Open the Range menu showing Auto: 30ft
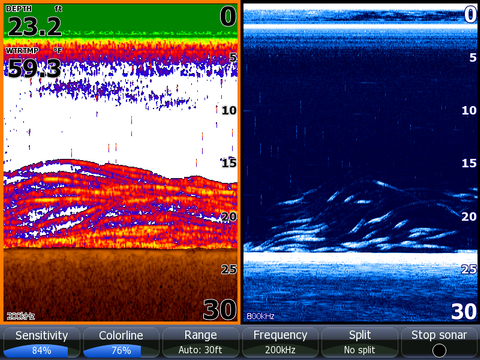This screenshot has width=480, height=360. [200, 342]
